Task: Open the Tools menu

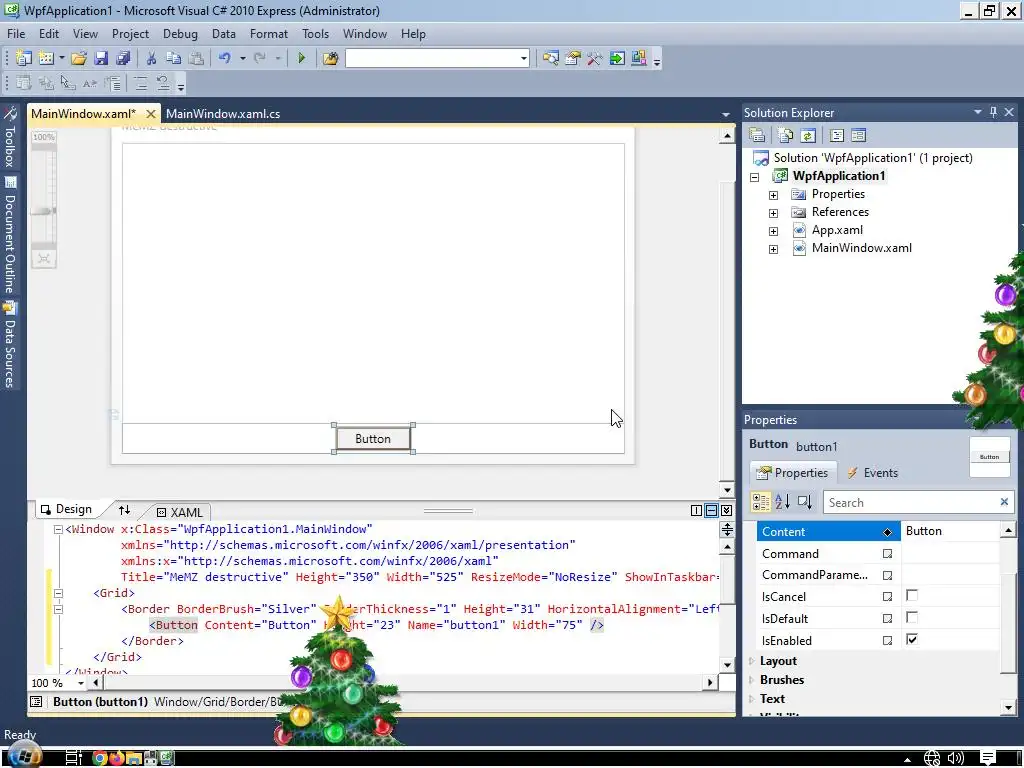Action: (x=315, y=34)
